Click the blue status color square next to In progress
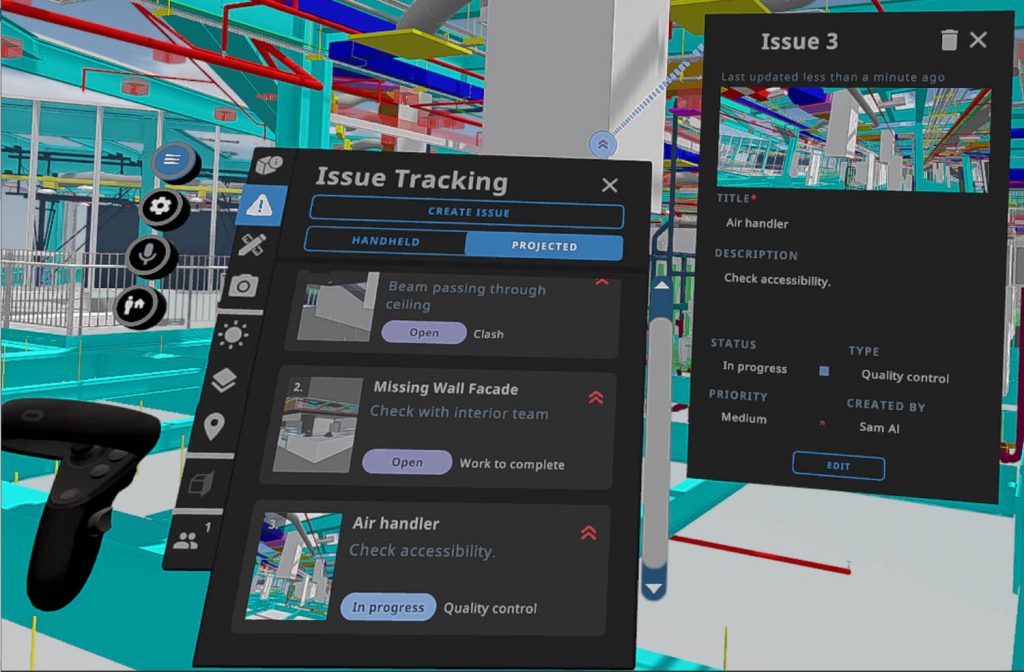Image resolution: width=1024 pixels, height=672 pixels. click(x=822, y=371)
